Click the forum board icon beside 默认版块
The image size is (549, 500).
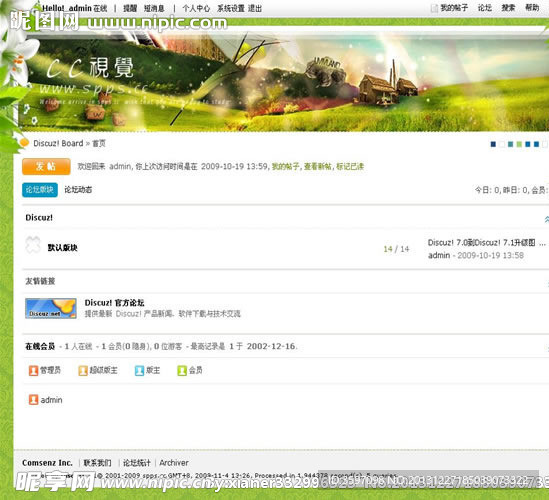[x=33, y=245]
